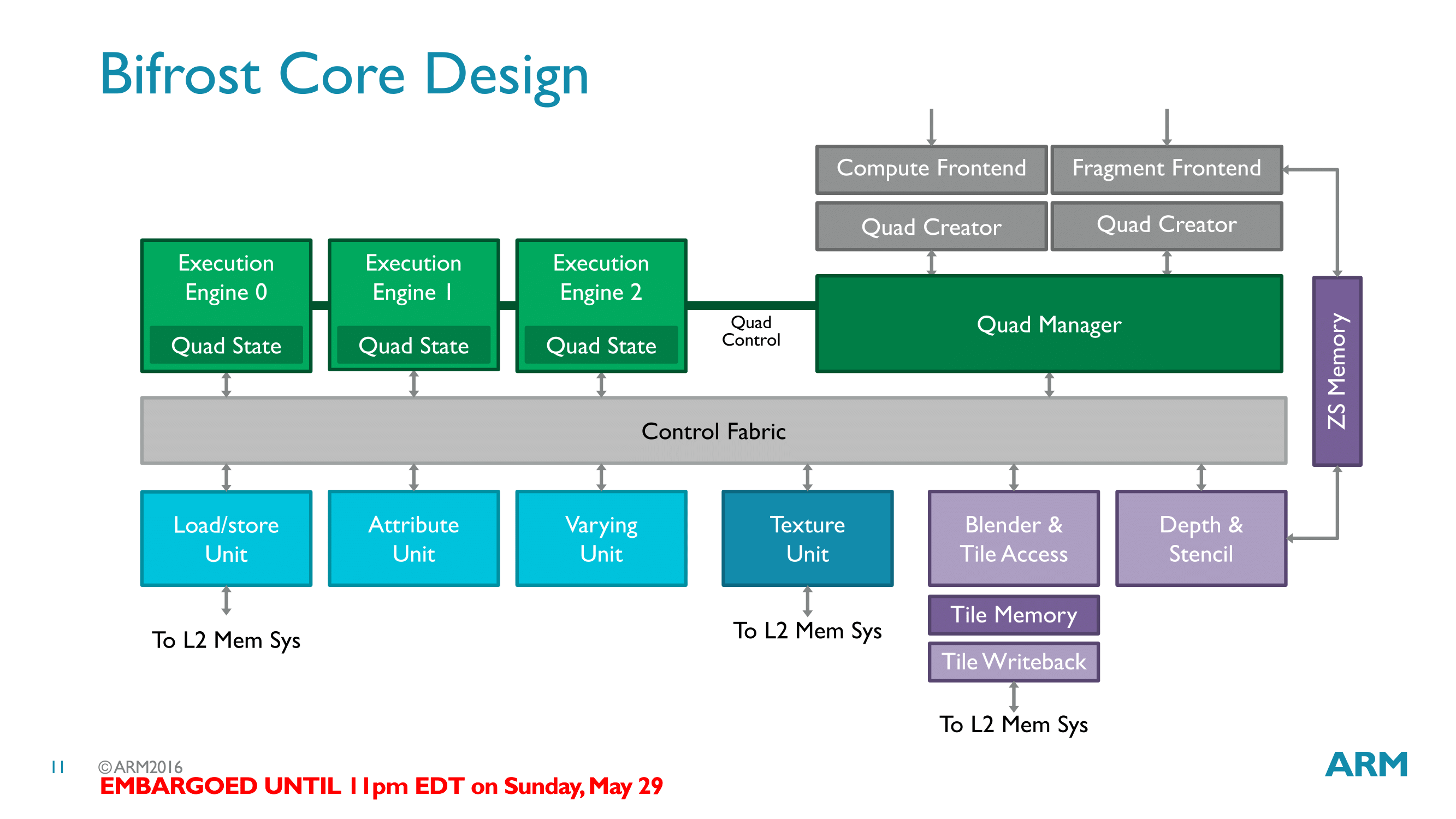Click Quad Creator under Fragment Frontend
The image size is (1456, 819).
coord(1166,225)
